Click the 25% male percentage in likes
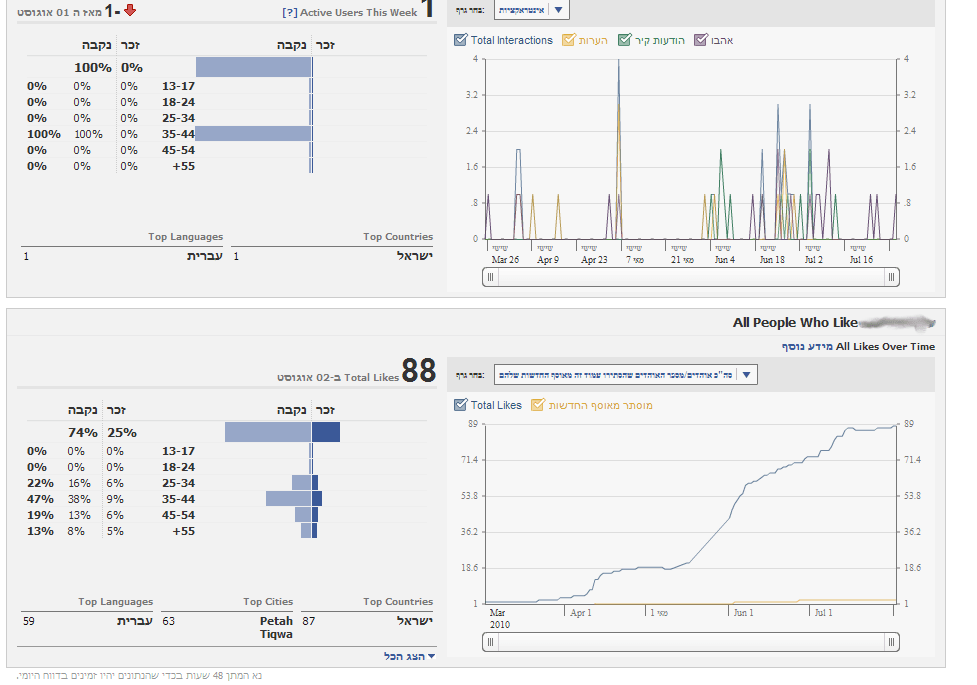 point(122,433)
